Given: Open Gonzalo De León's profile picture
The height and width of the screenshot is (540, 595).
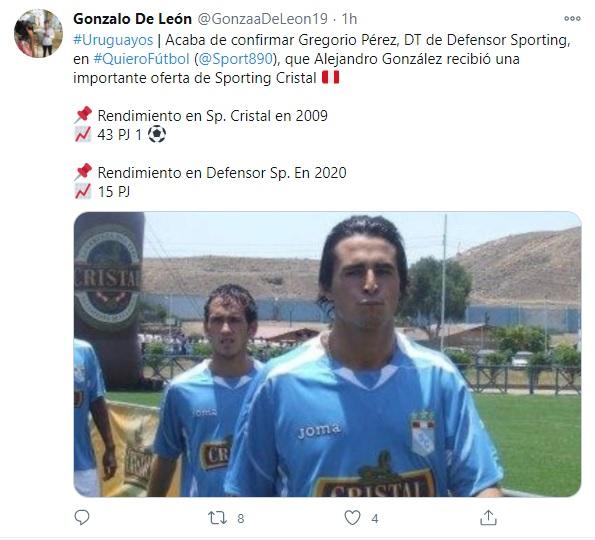Looking at the screenshot, I should coord(38,33).
